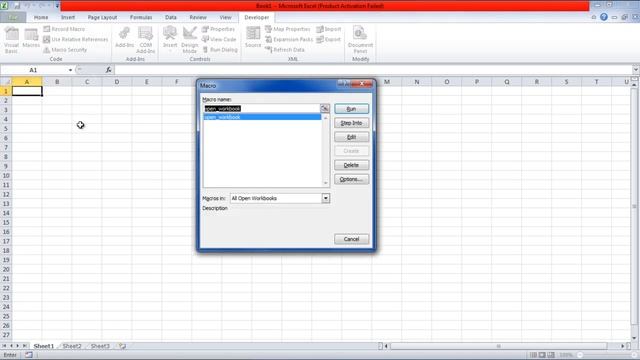Viewport: 640px width, 360px height.
Task: Switch to the Page Layout tab
Action: click(102, 17)
